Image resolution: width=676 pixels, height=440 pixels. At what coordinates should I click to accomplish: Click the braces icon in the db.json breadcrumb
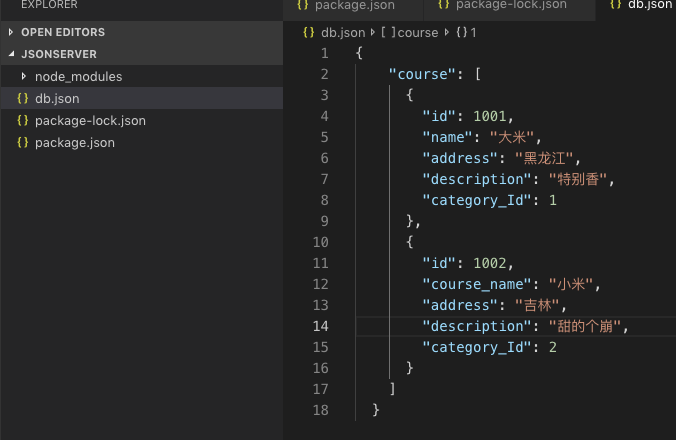pos(308,32)
